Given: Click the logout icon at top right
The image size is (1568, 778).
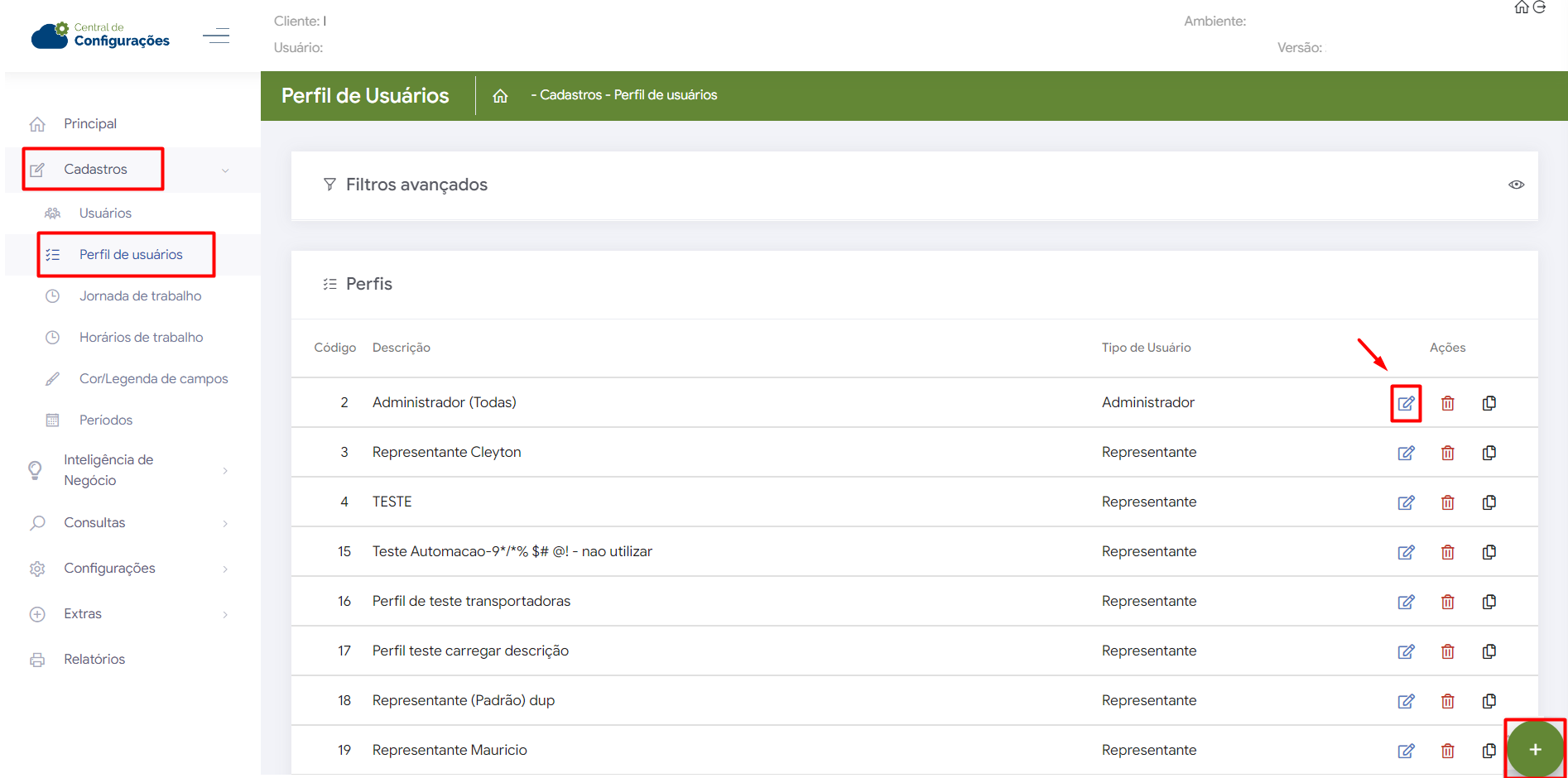Looking at the screenshot, I should pos(1540,7).
